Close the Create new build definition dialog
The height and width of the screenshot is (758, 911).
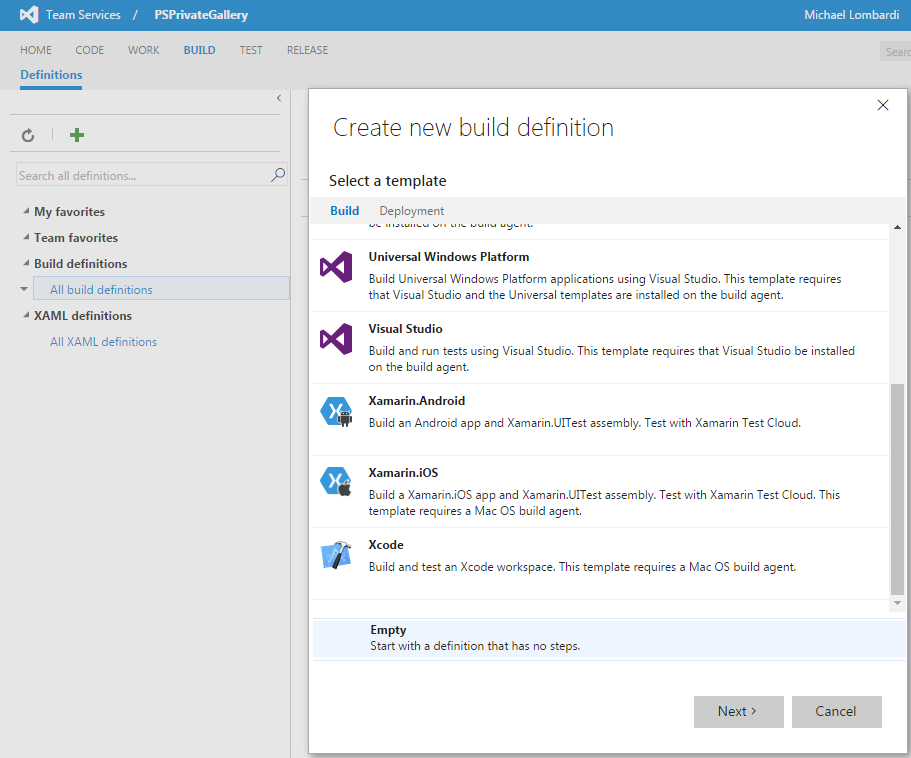coord(883,105)
